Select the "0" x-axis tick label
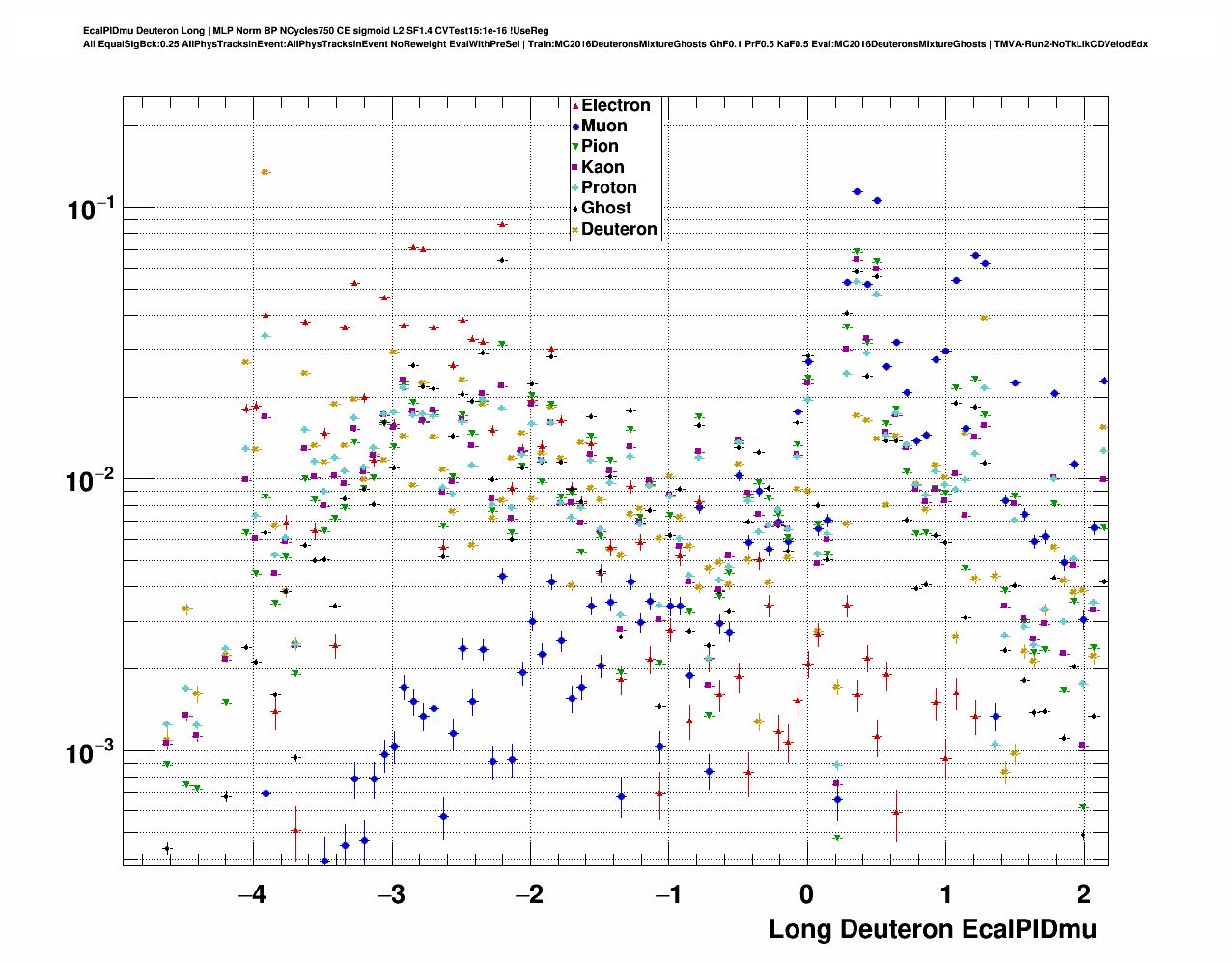 point(807,893)
